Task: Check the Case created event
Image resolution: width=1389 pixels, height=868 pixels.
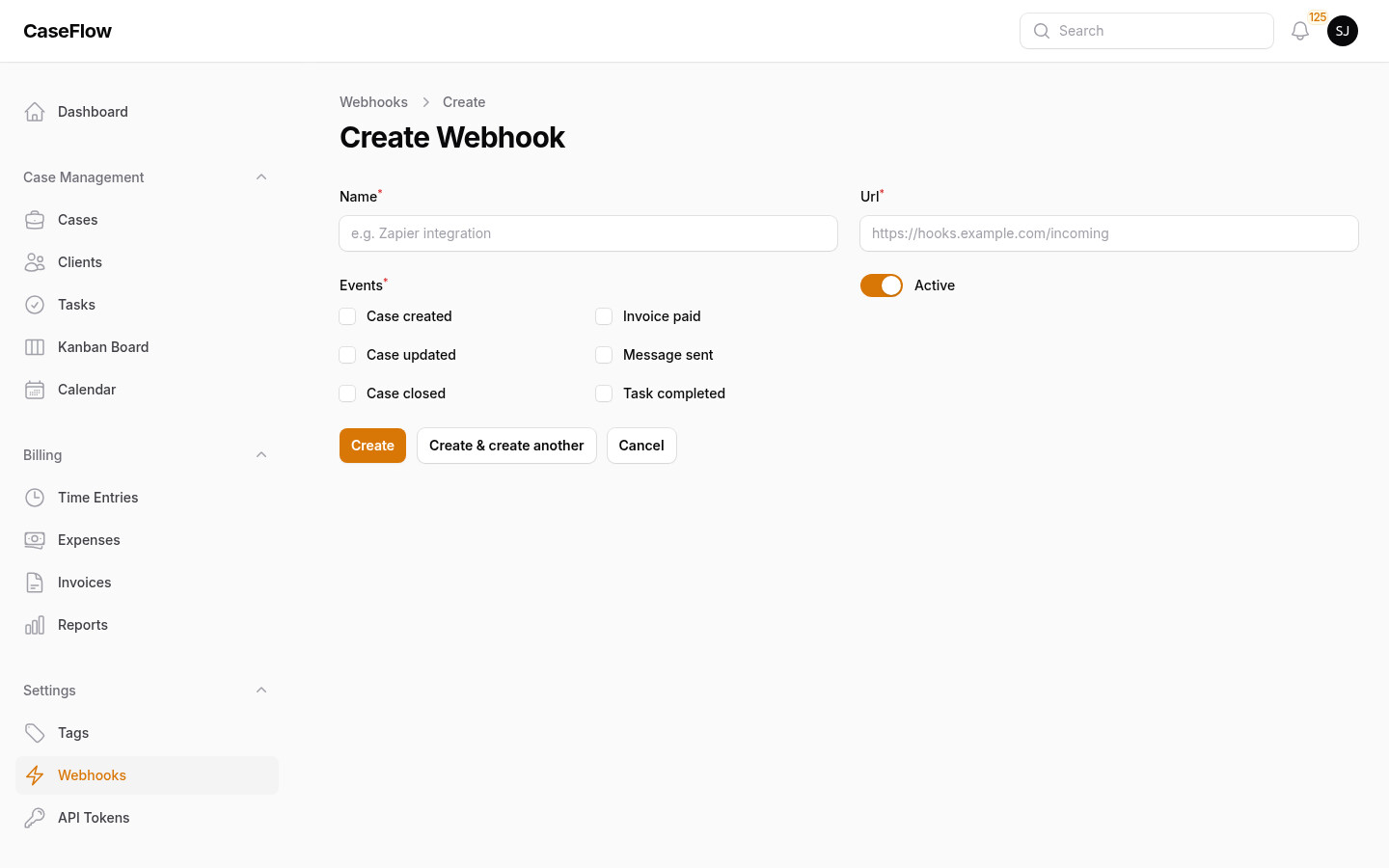Action: point(347,316)
